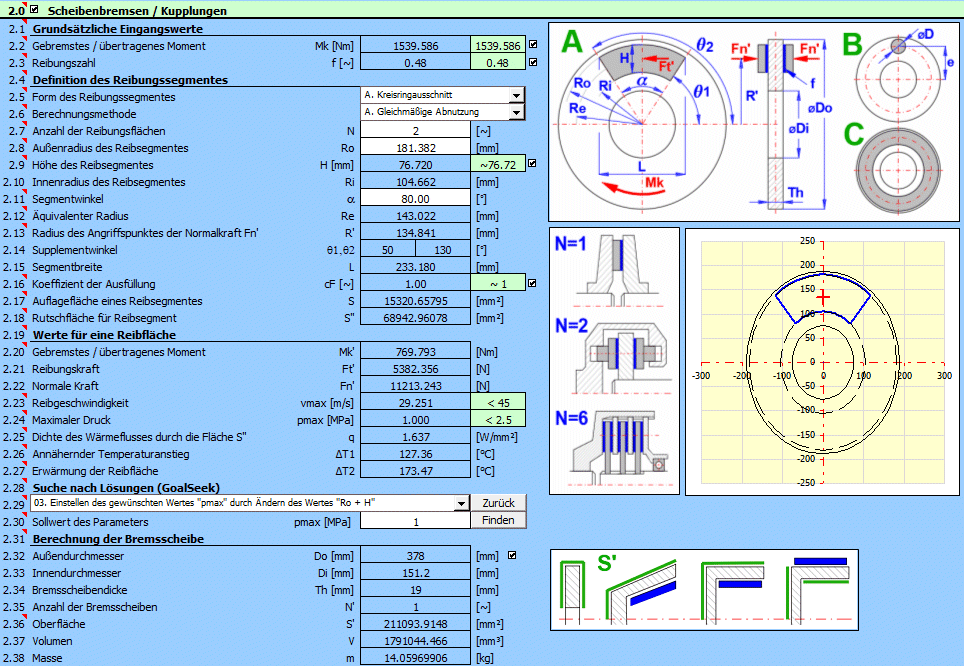The image size is (964, 666).
Task: Click the Bremsscheibendicke Th value 19
Action: click(x=416, y=590)
